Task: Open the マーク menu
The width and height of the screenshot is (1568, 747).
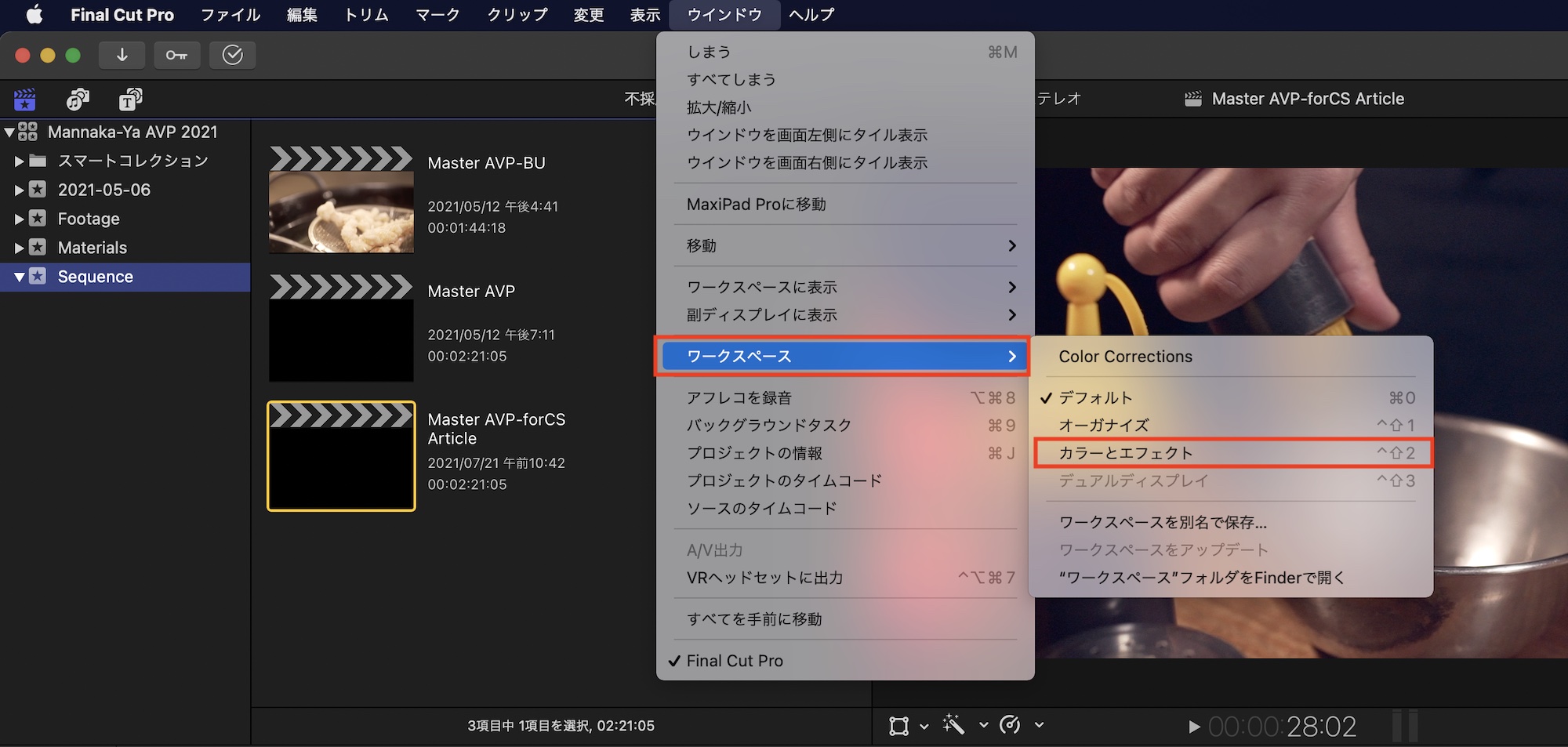Action: click(437, 14)
